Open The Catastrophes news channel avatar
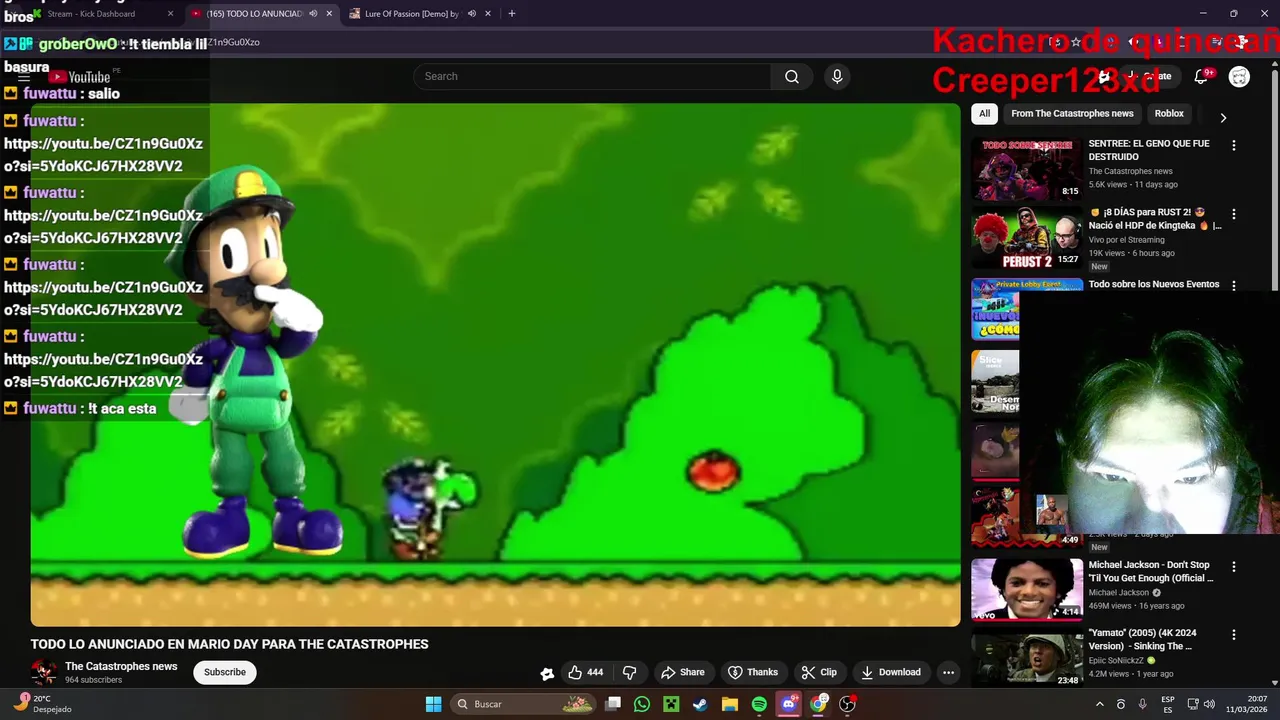1280x720 pixels. [x=44, y=672]
